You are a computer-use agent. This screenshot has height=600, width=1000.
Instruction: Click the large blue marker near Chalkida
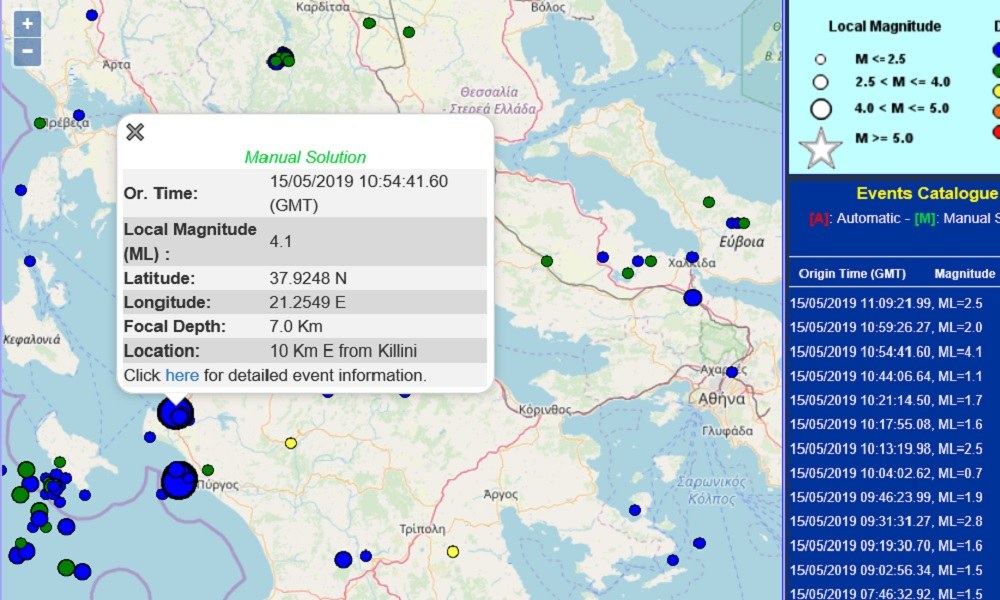pos(693,297)
